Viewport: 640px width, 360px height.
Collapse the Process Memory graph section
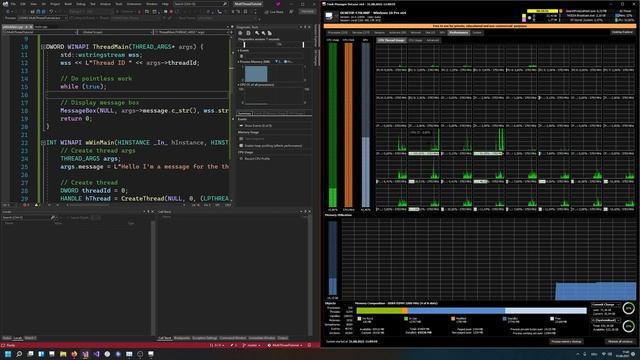click(238, 62)
